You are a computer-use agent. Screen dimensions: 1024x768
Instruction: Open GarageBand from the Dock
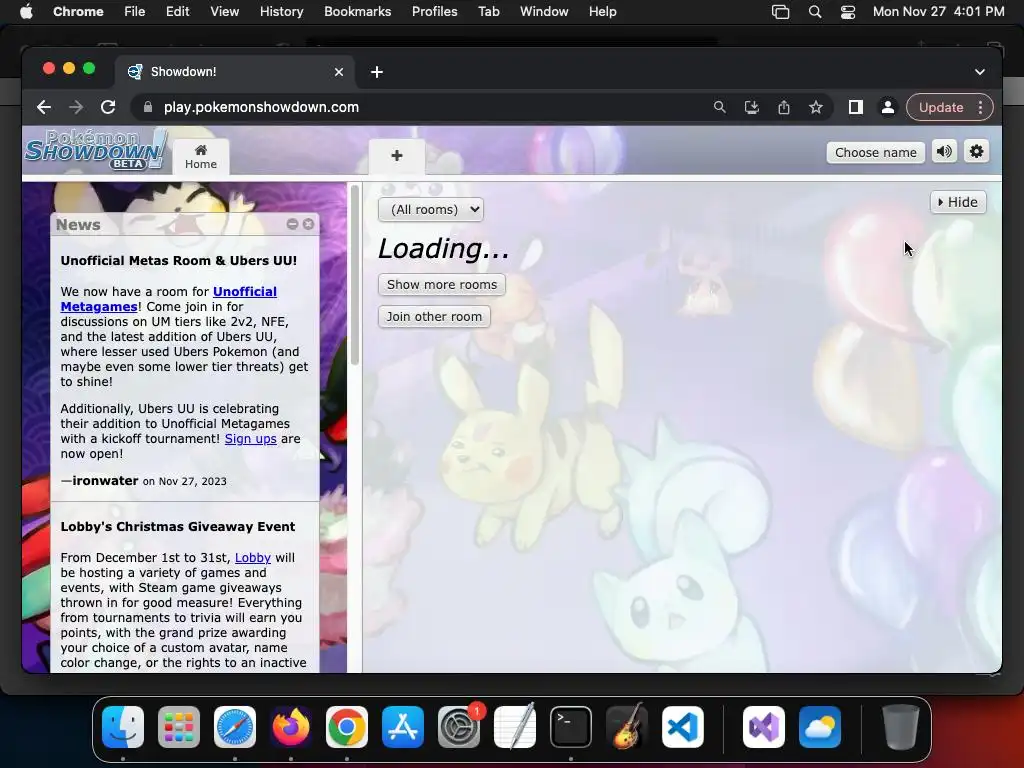pyautogui.click(x=627, y=727)
